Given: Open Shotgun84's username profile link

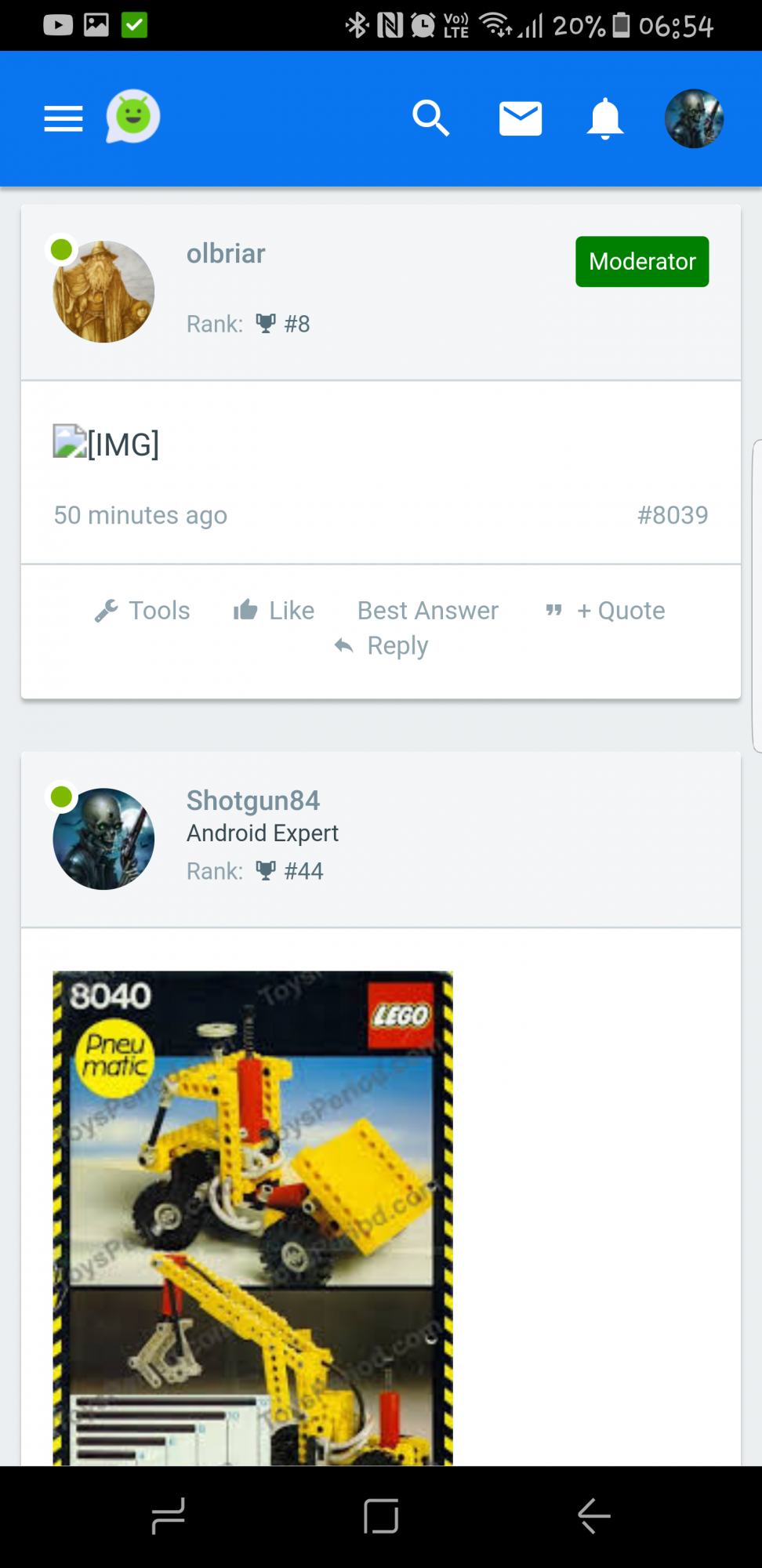Looking at the screenshot, I should [253, 800].
